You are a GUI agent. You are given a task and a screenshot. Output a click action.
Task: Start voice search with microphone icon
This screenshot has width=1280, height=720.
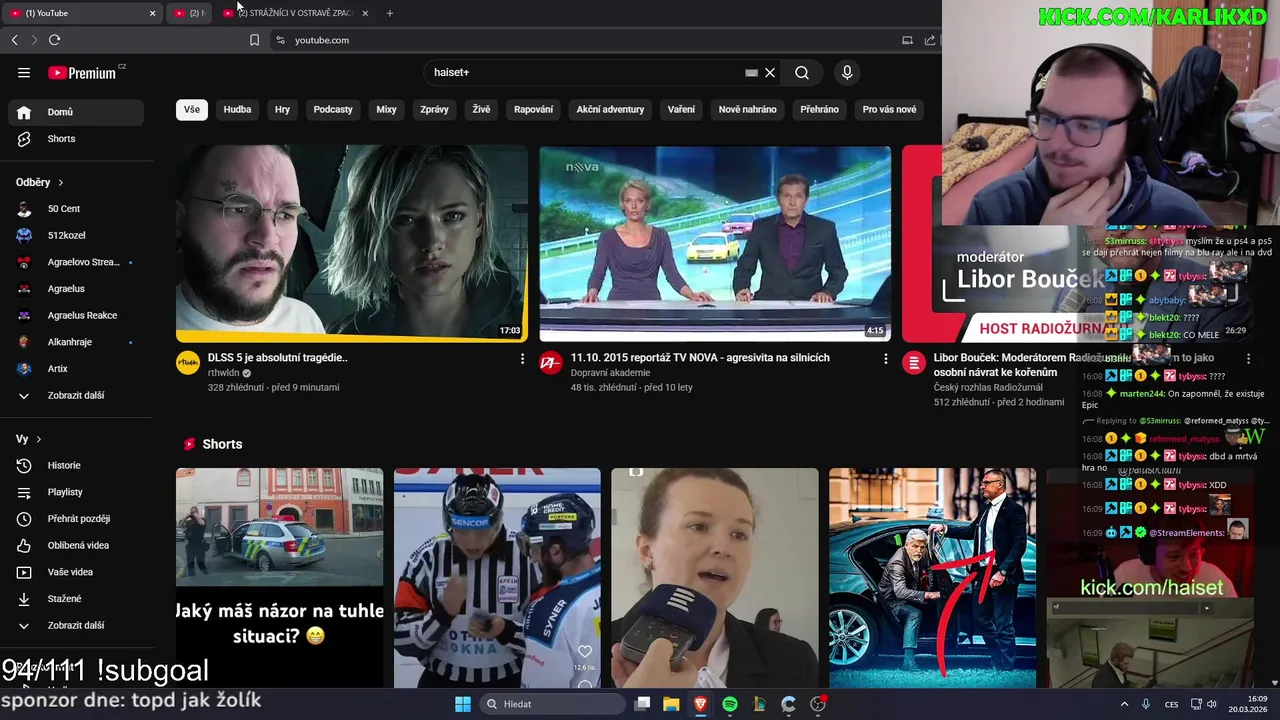click(847, 72)
